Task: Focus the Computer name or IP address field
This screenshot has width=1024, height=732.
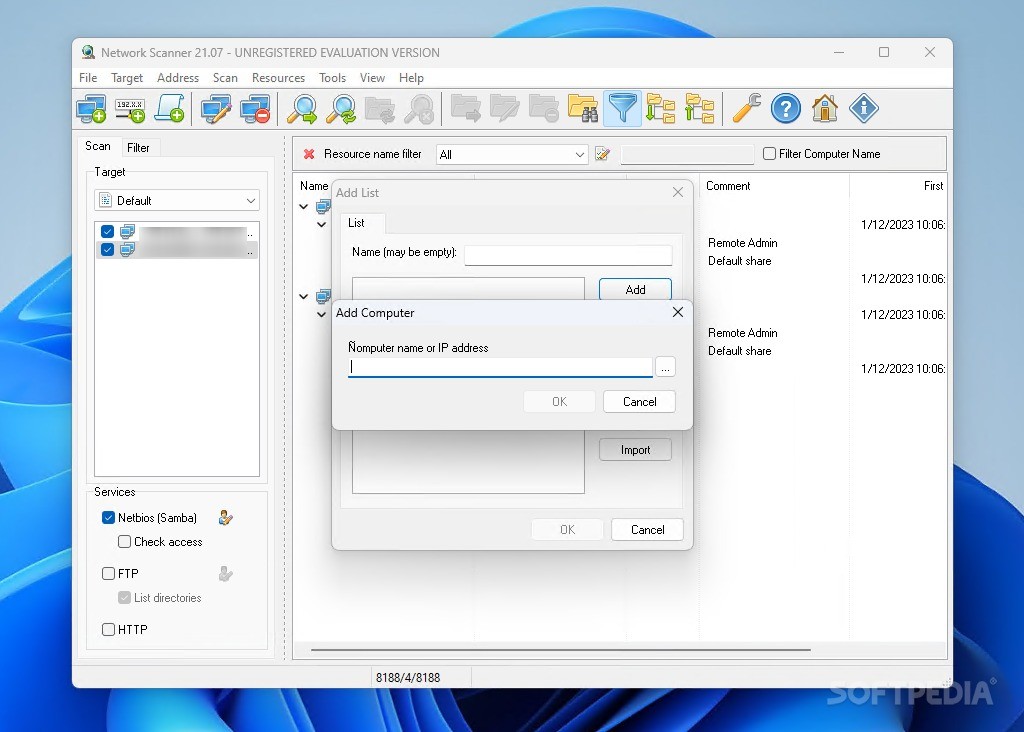Action: point(500,367)
